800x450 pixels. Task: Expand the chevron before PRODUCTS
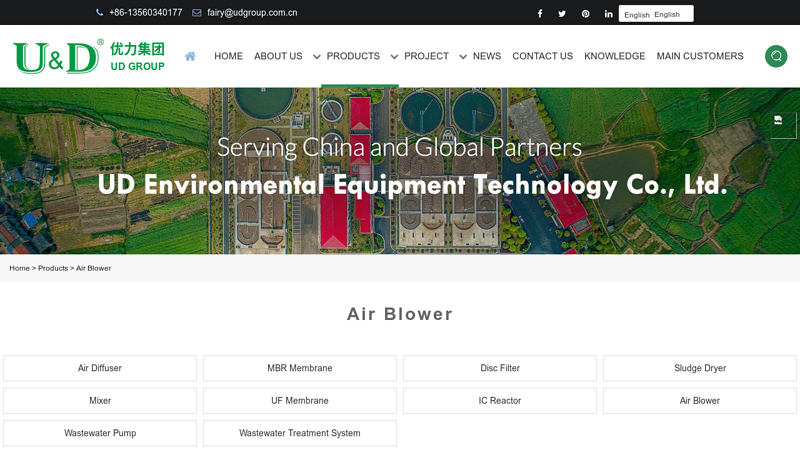(317, 57)
